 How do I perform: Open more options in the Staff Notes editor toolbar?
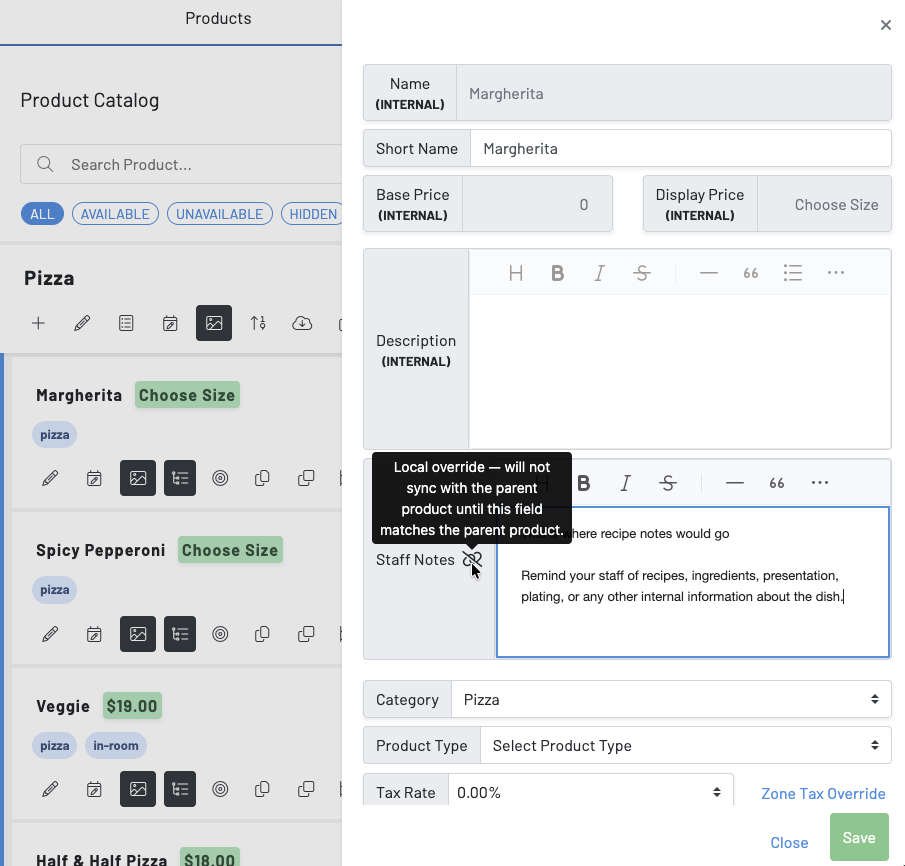820,483
